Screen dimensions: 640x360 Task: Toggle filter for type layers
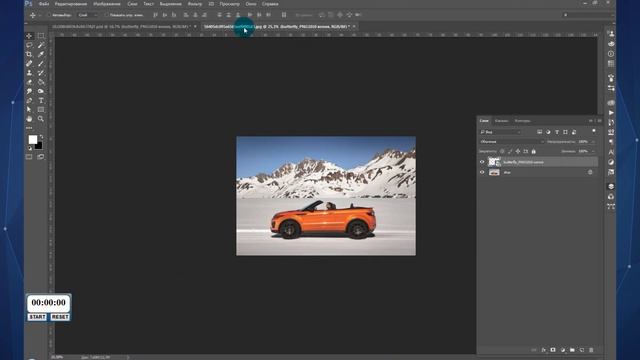[557, 132]
